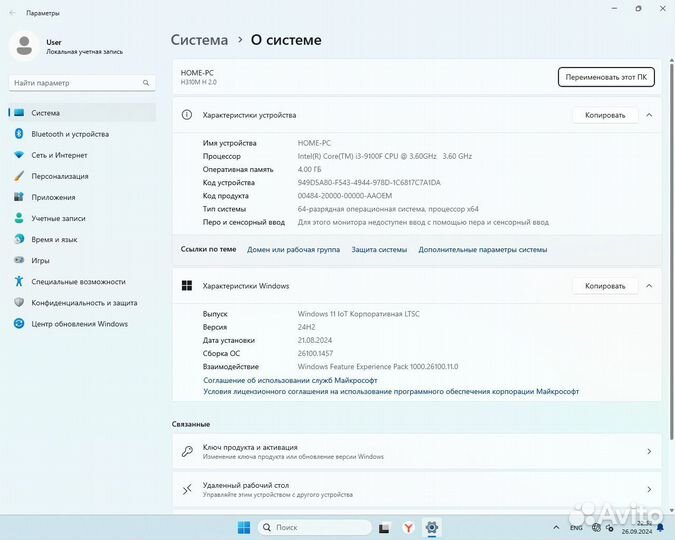Open Соглашение об использовании служб Майкрософт
This screenshot has width=675, height=540.
tap(290, 380)
